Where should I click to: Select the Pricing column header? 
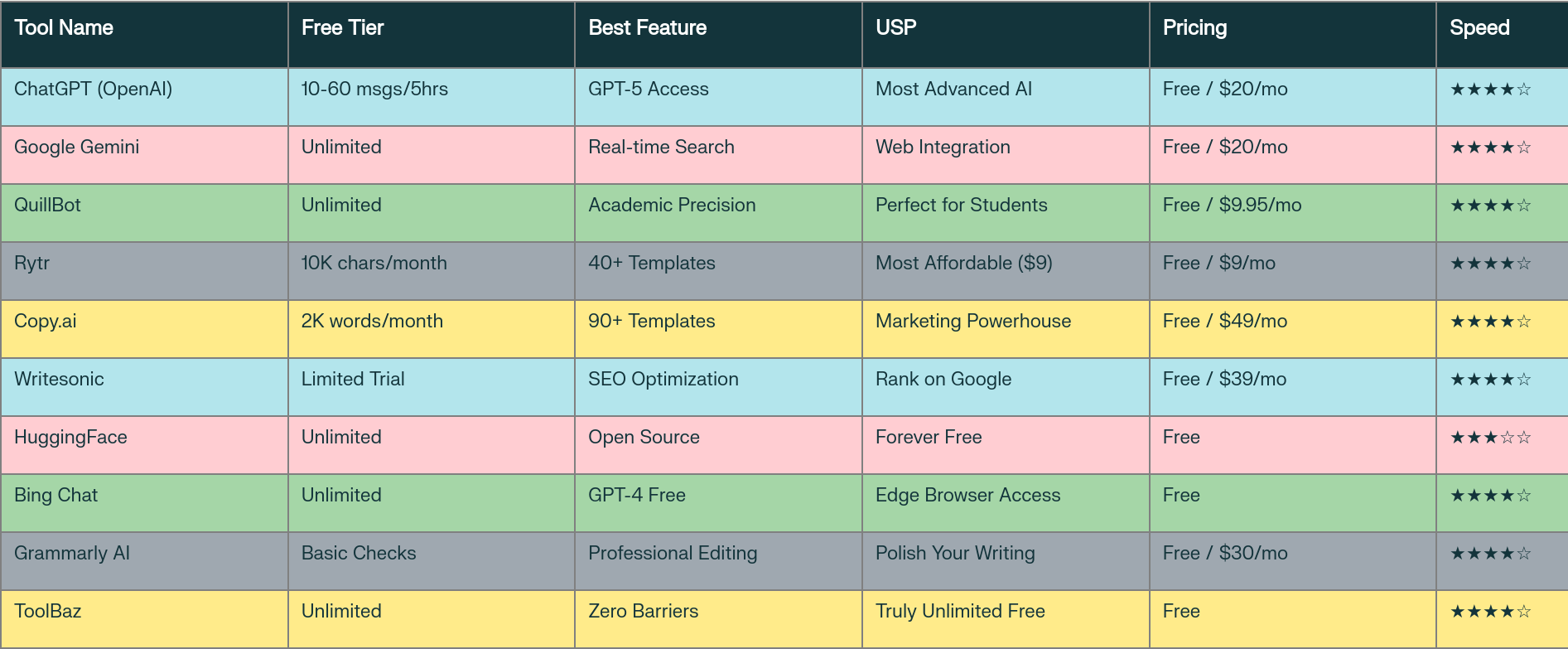pyautogui.click(x=1194, y=28)
